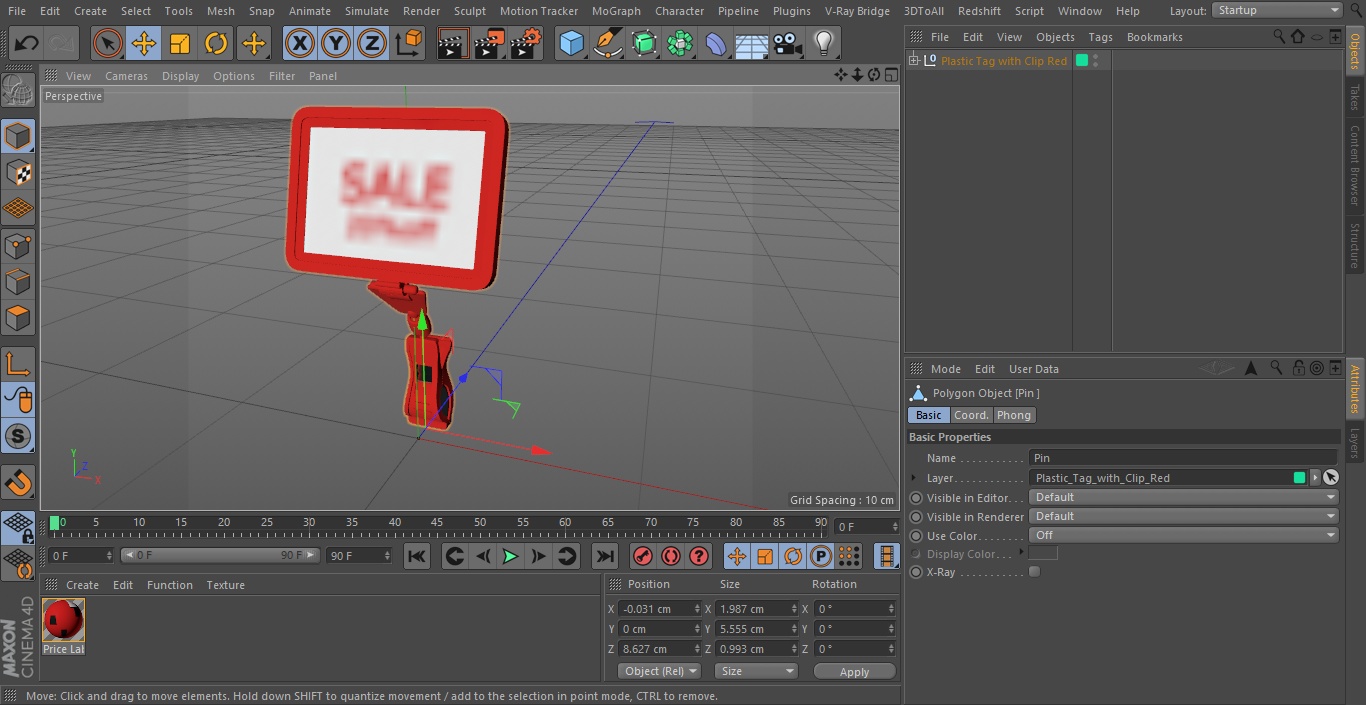Switch to Texture mode icon
The image size is (1366, 705).
click(18, 172)
